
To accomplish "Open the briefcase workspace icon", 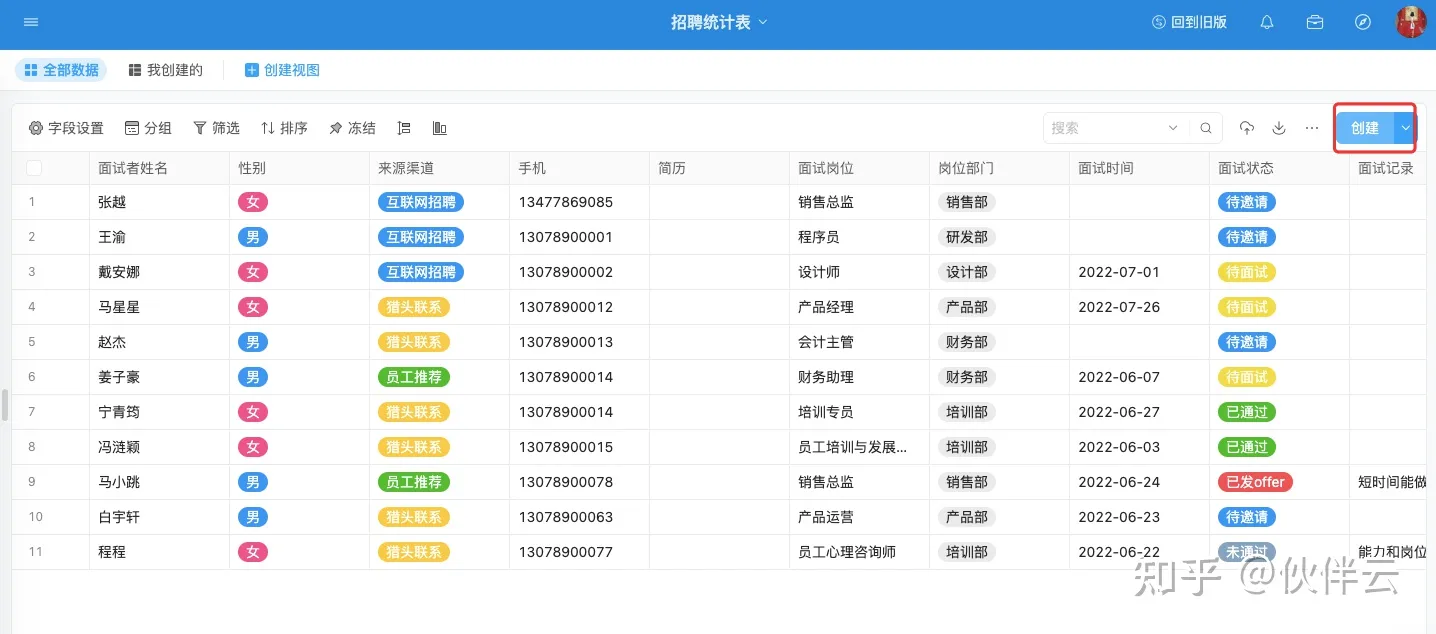I will (1315, 22).
